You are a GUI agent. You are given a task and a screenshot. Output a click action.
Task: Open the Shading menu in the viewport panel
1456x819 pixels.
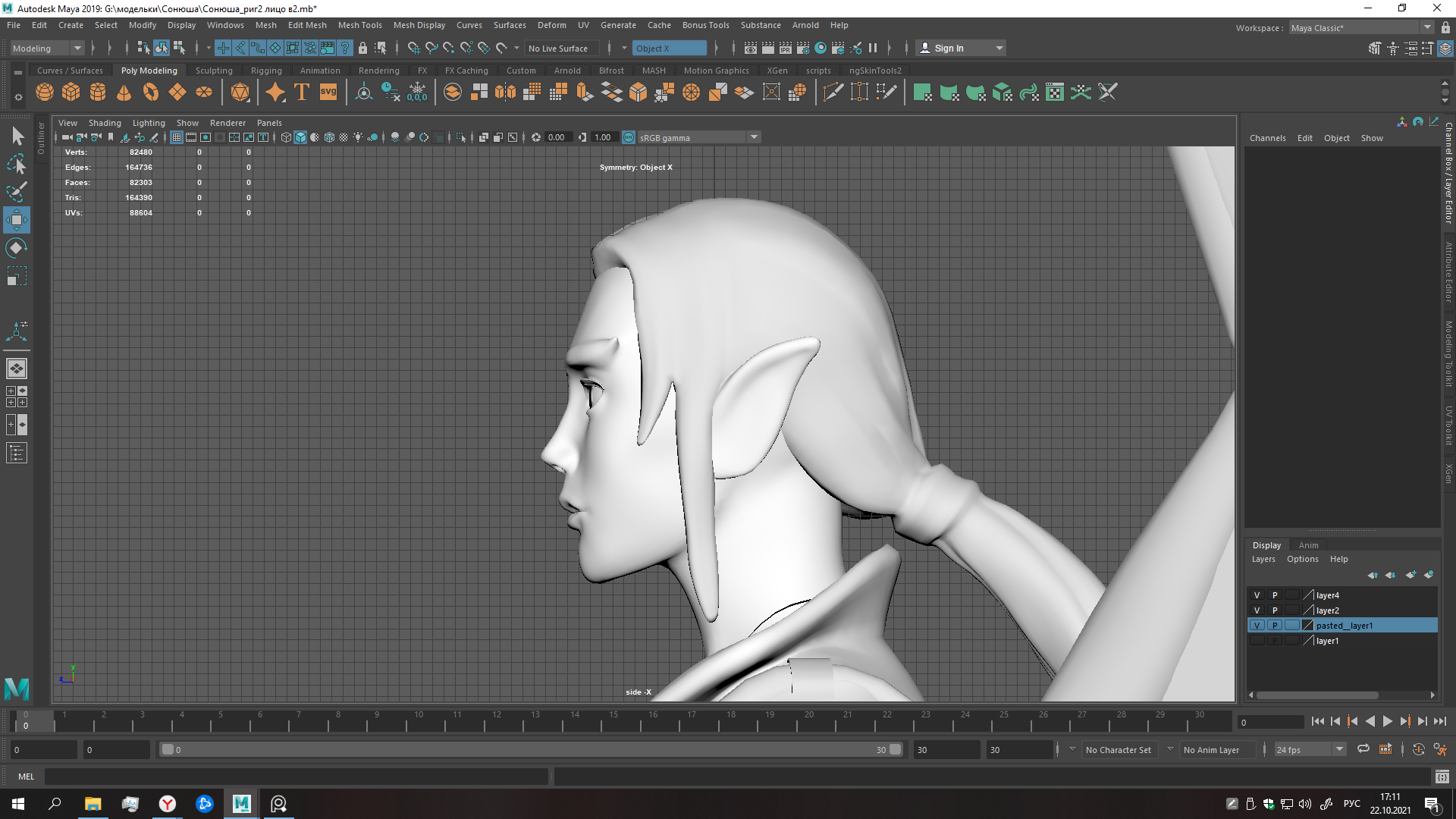tap(105, 123)
